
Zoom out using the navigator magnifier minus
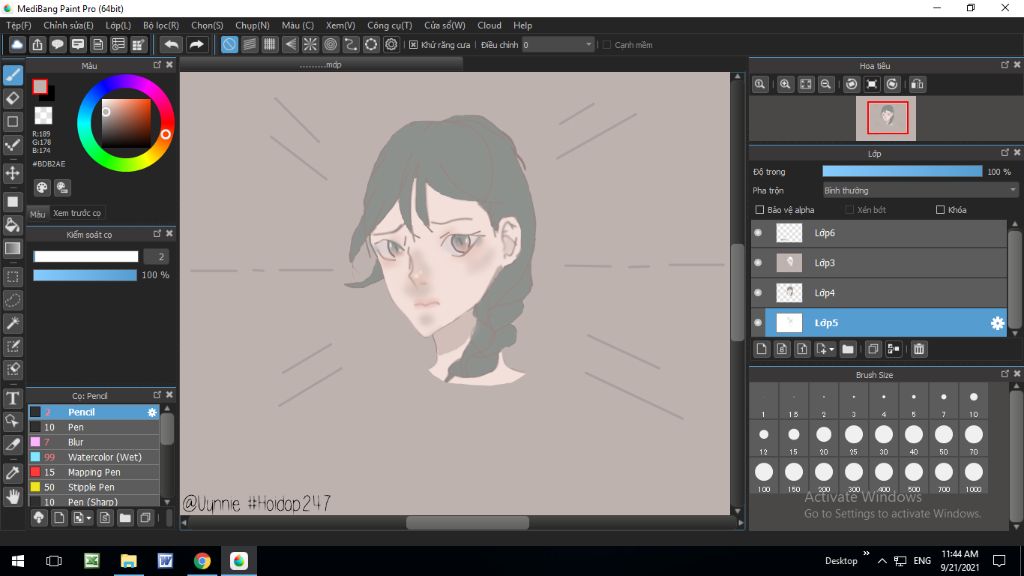point(826,84)
